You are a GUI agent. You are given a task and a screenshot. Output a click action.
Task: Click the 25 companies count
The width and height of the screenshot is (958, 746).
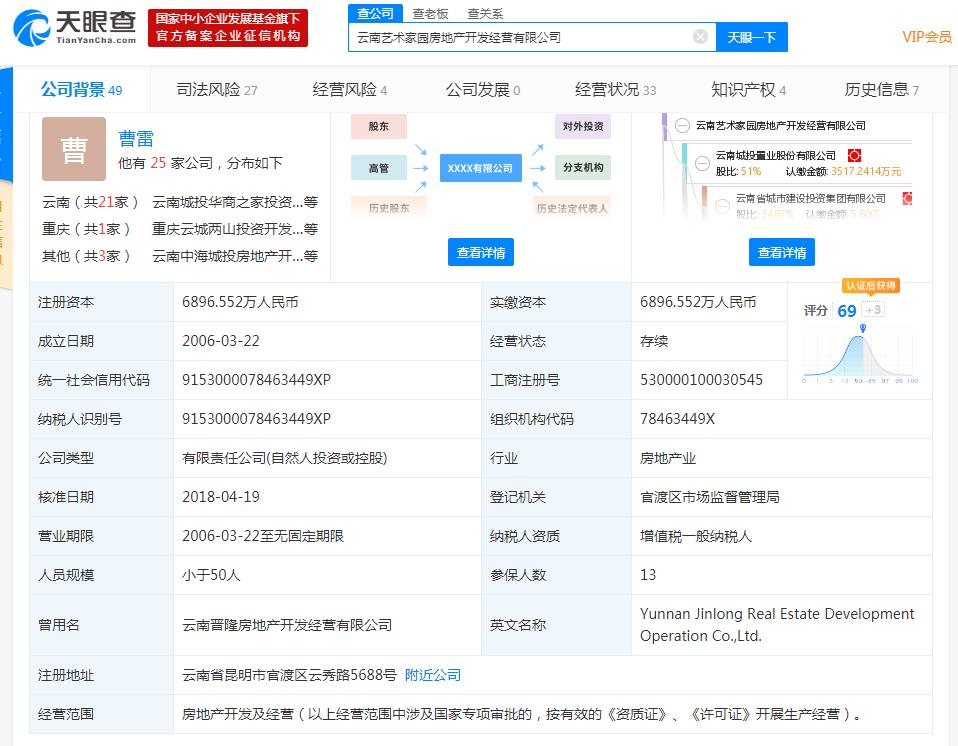coord(158,163)
